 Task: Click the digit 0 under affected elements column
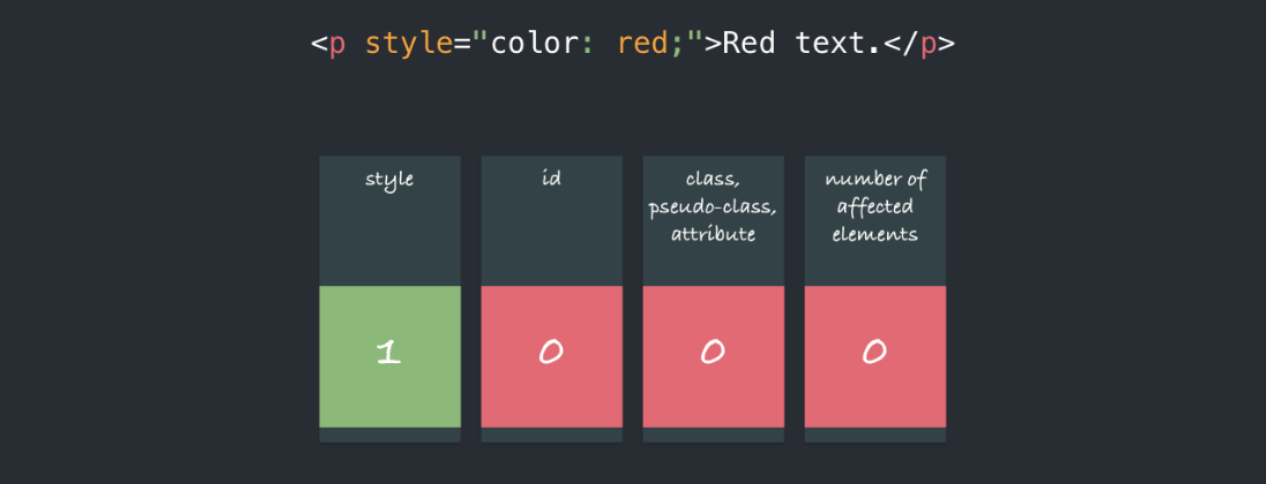[874, 352]
